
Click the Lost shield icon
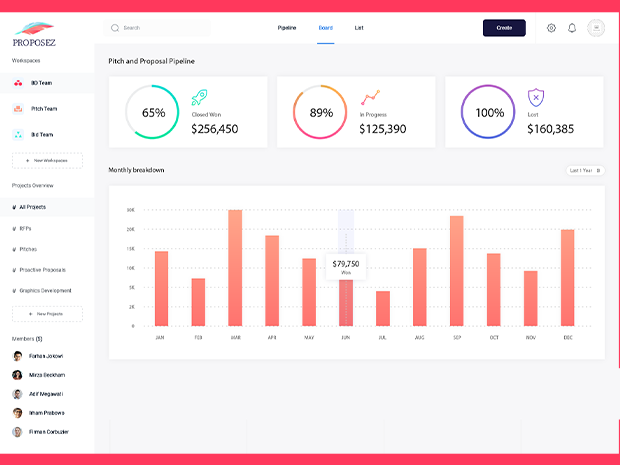click(536, 97)
